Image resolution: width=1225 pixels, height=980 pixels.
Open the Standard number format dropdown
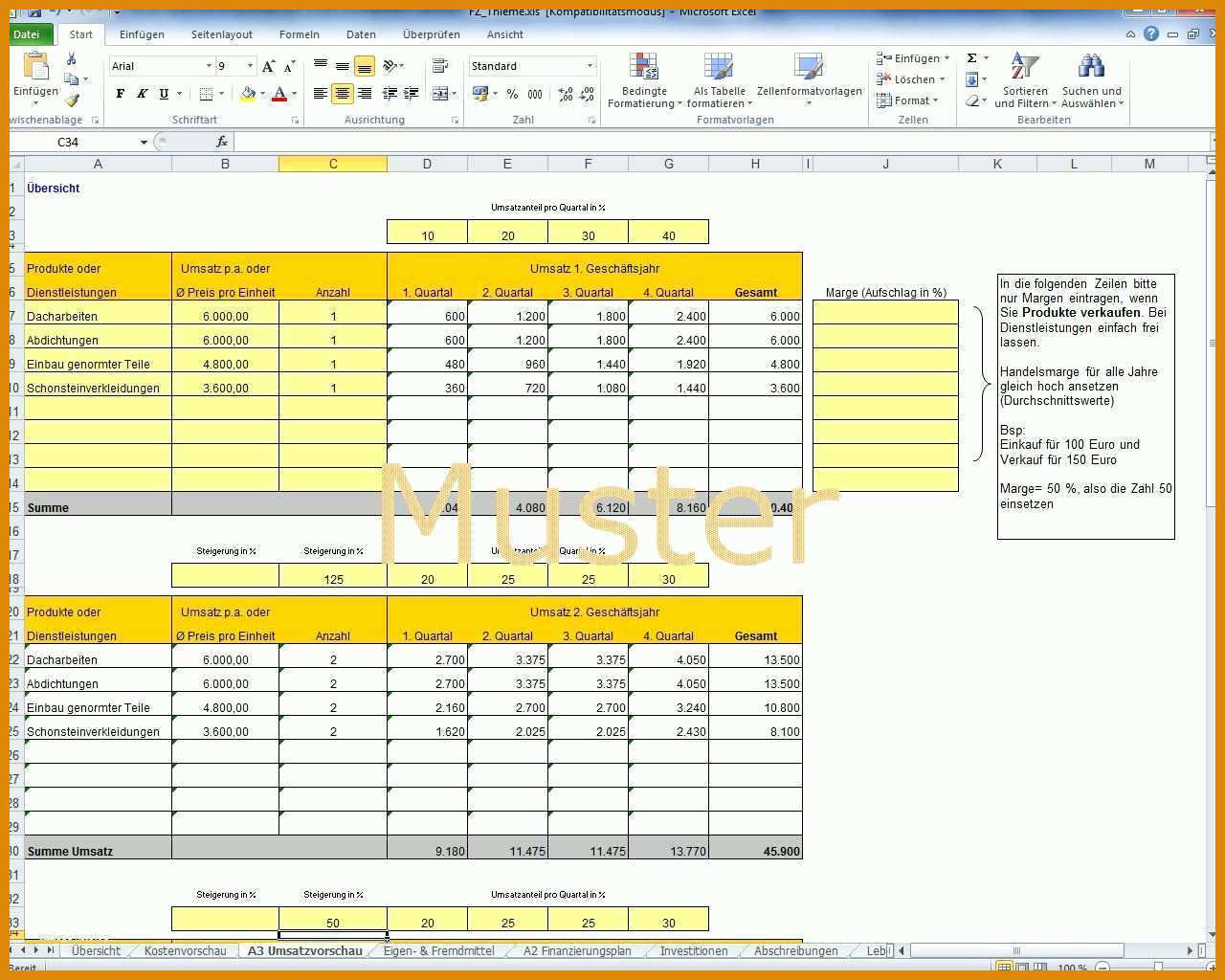click(x=590, y=66)
